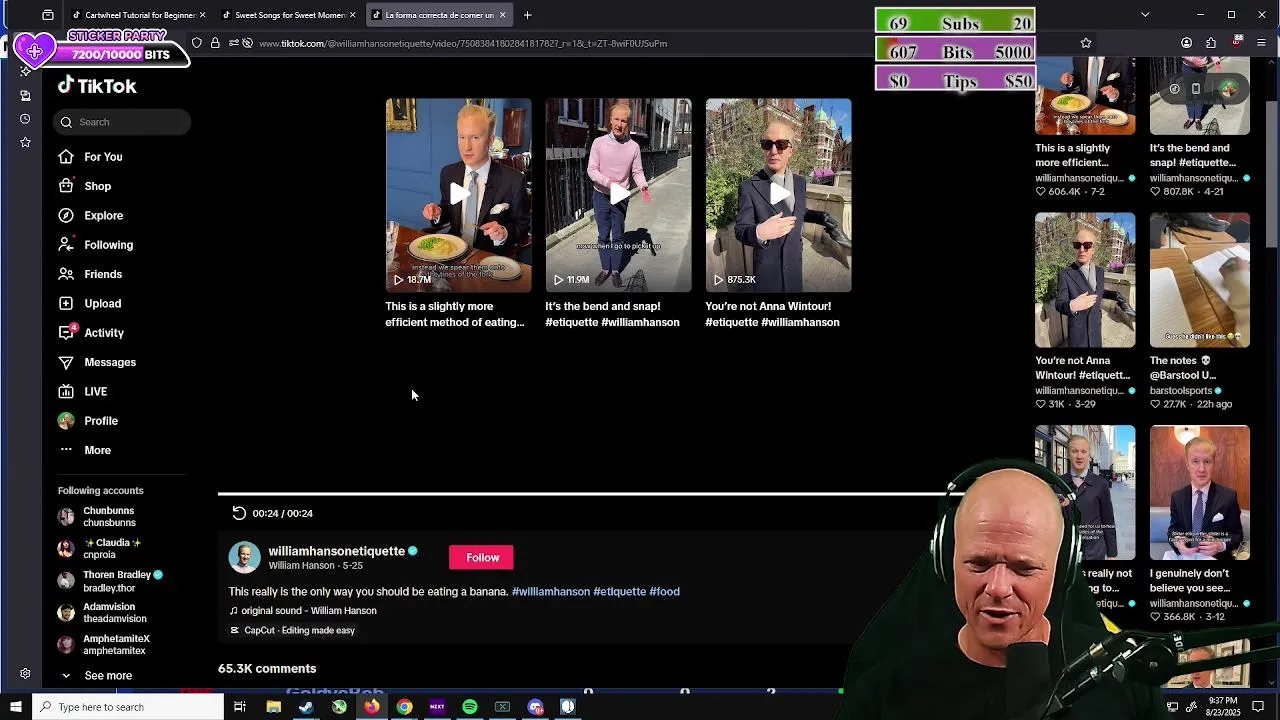The height and width of the screenshot is (720, 1280).
Task: Close the La forma correcta tab
Action: [503, 15]
